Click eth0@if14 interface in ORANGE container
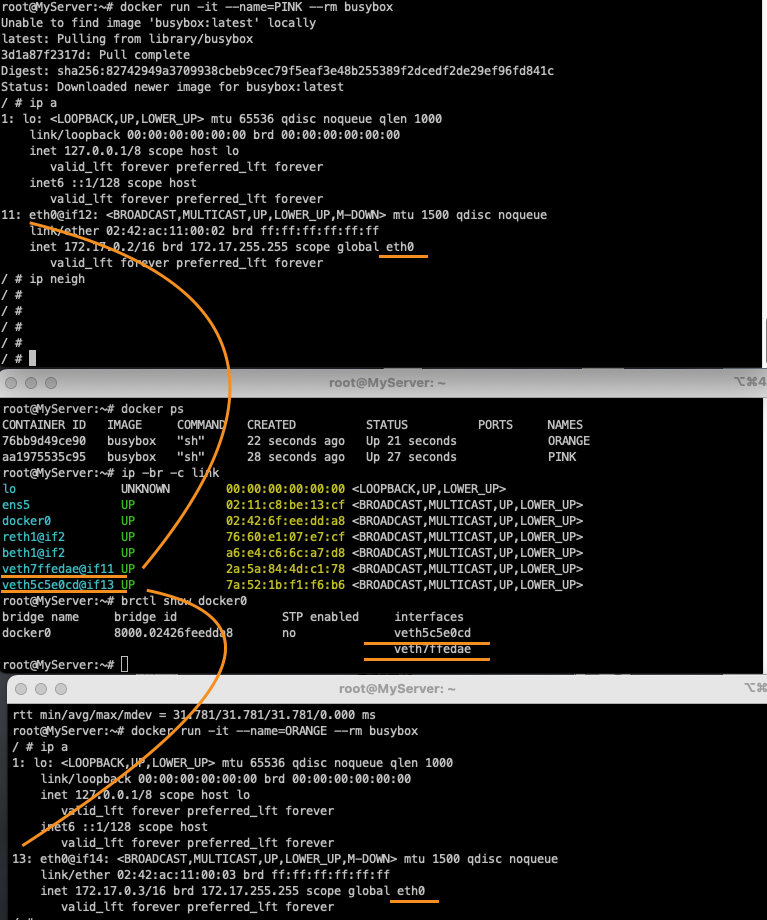The image size is (767, 920). point(72,859)
